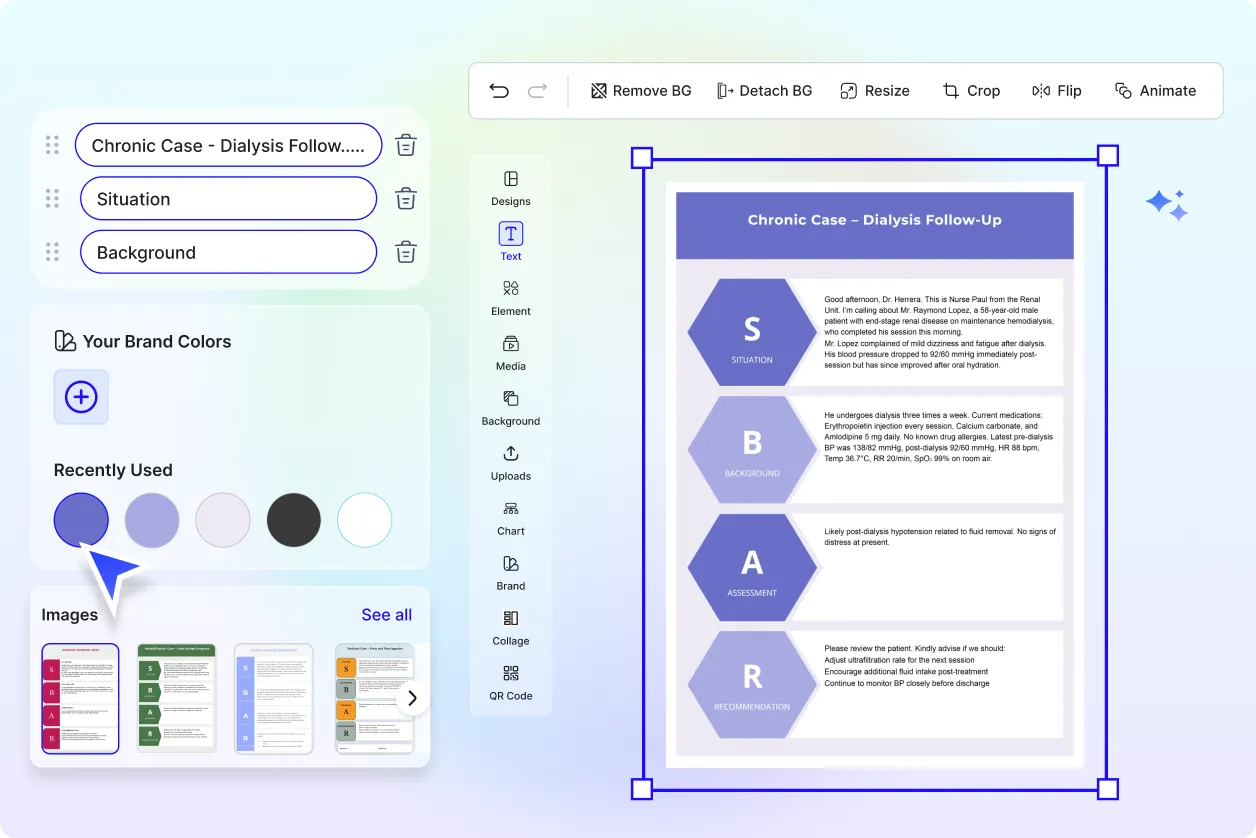
Task: Open the Element panel
Action: tap(510, 299)
